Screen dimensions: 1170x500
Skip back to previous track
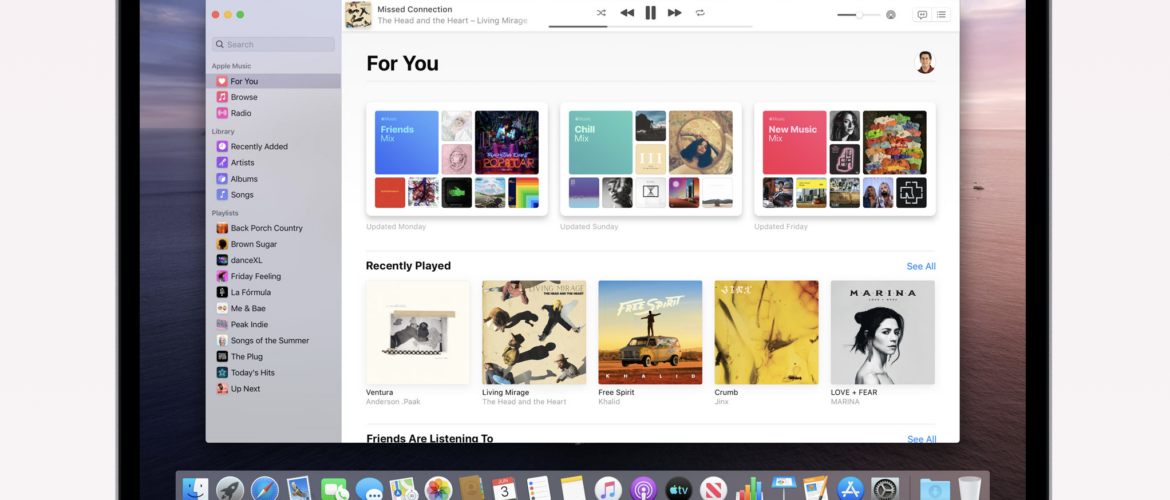coord(627,13)
